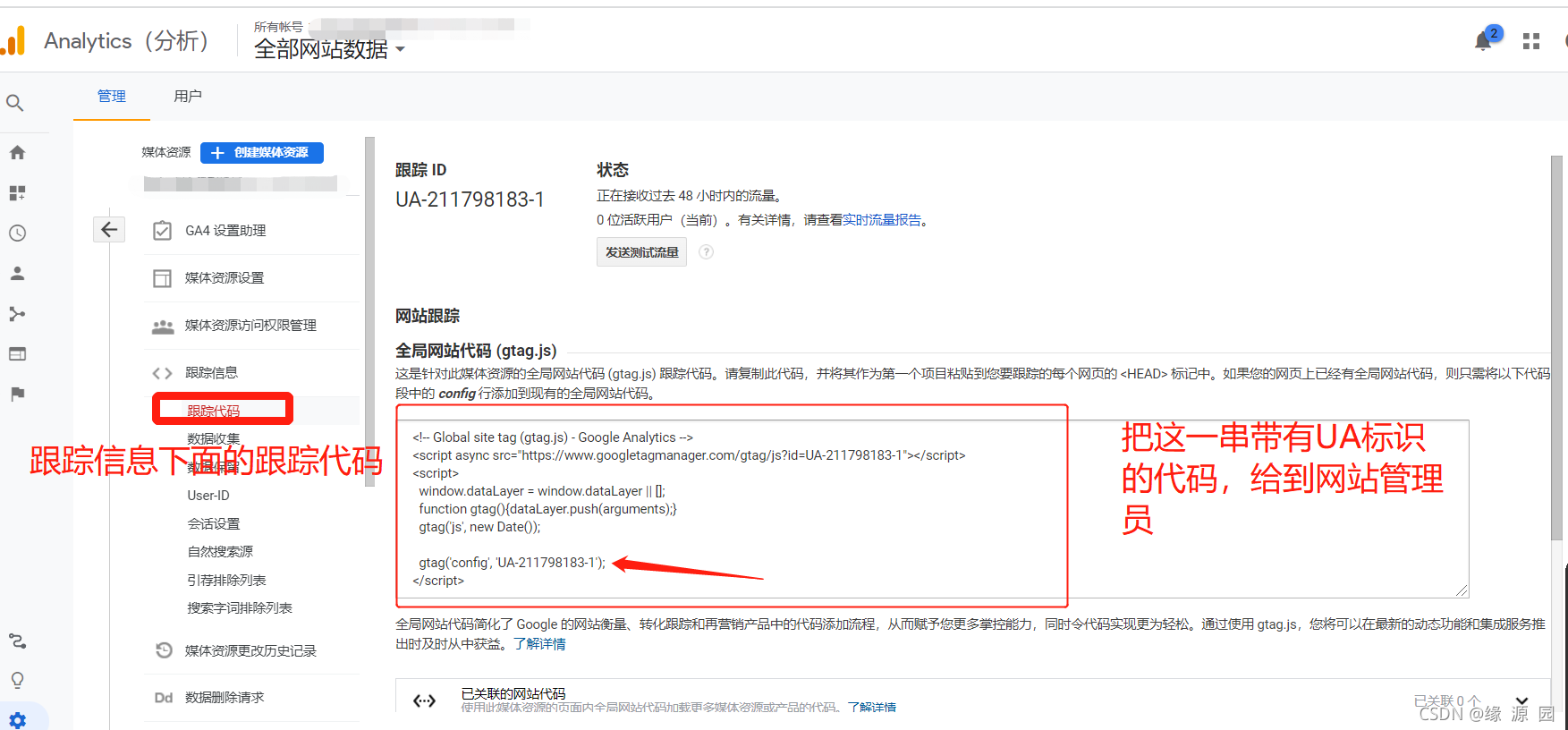Open Conversions flag icon in sidebar
The height and width of the screenshot is (730, 1568).
pyautogui.click(x=17, y=395)
